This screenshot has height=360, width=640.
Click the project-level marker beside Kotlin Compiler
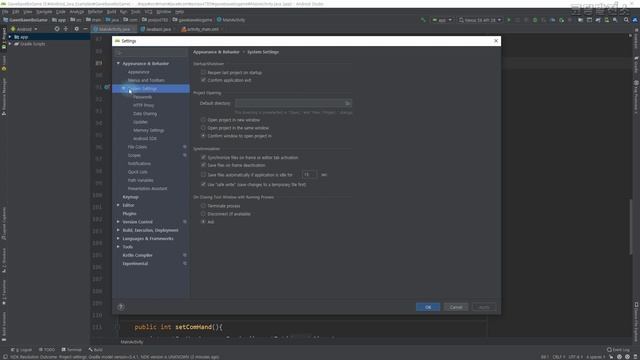pyautogui.click(x=184, y=255)
